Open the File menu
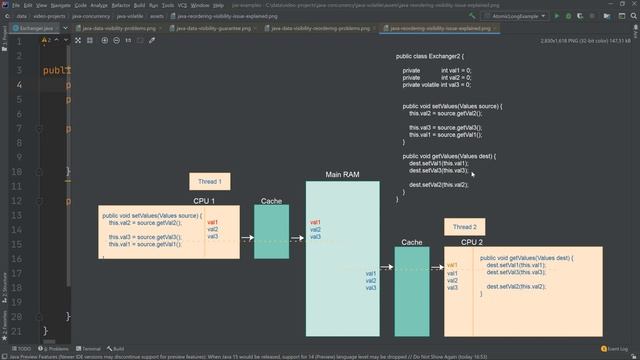This screenshot has height=360, width=640. pos(16,5)
